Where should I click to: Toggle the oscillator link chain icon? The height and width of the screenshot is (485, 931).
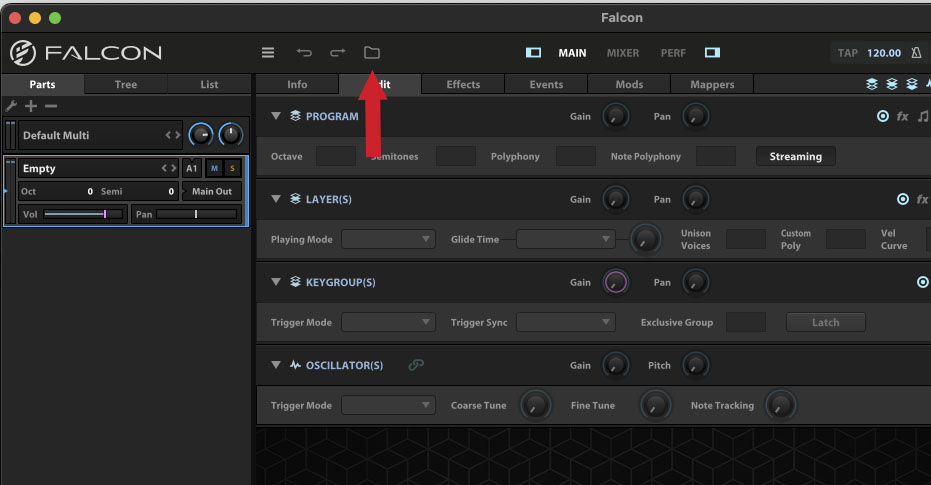[416, 365]
